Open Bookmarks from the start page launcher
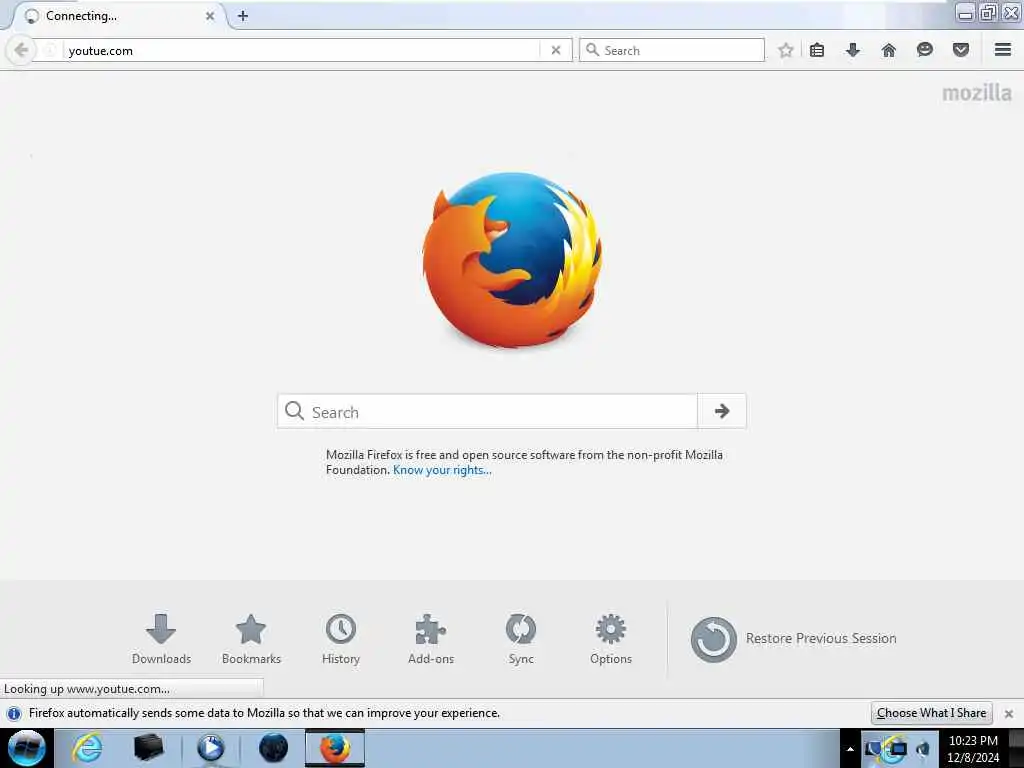 251,639
